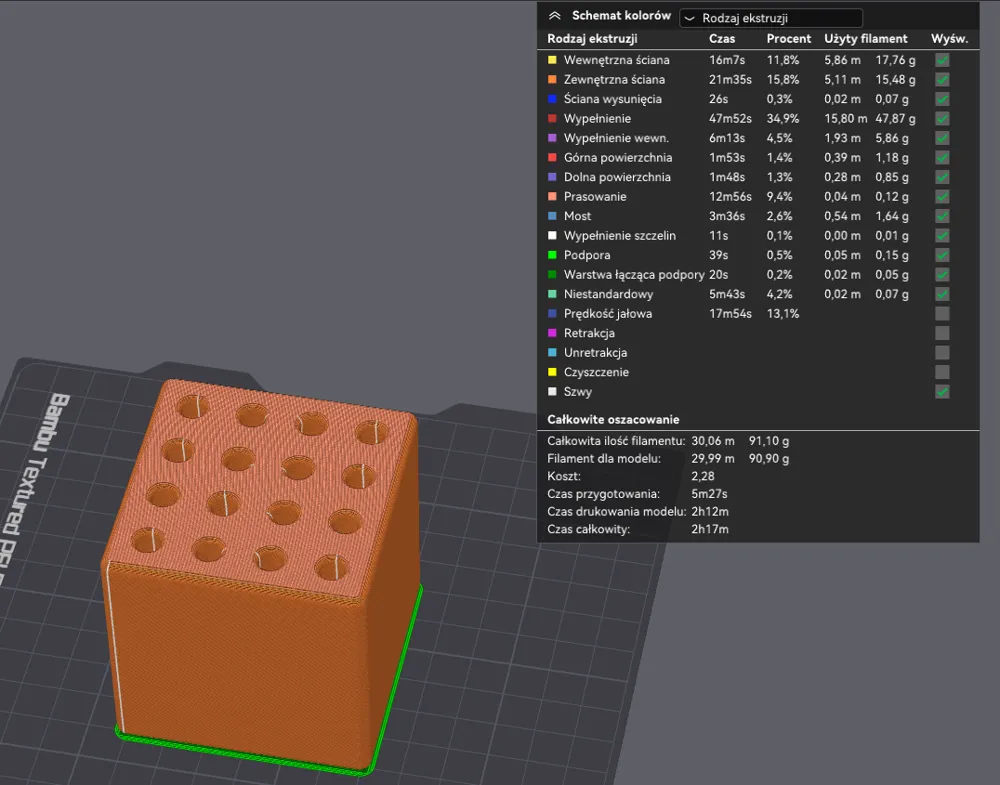Image resolution: width=1000 pixels, height=785 pixels.
Task: Toggle Most visibility checkbox
Action: pyautogui.click(x=942, y=216)
